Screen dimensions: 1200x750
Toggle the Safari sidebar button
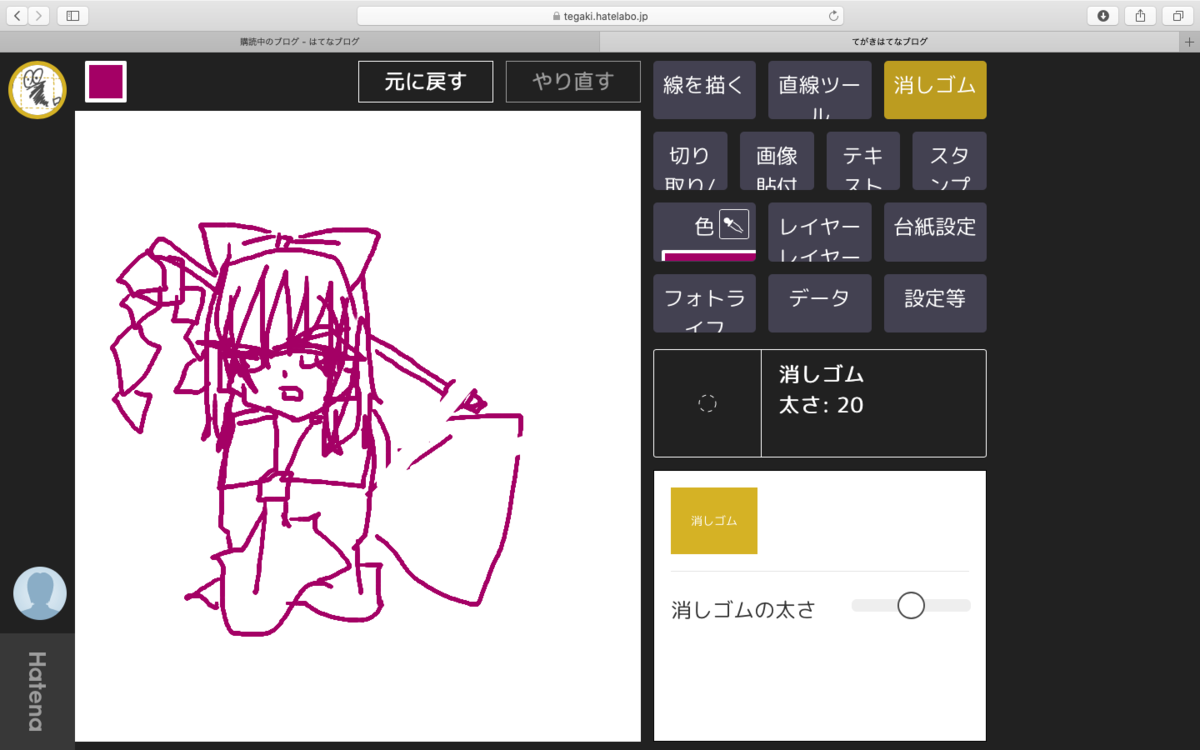pyautogui.click(x=73, y=16)
